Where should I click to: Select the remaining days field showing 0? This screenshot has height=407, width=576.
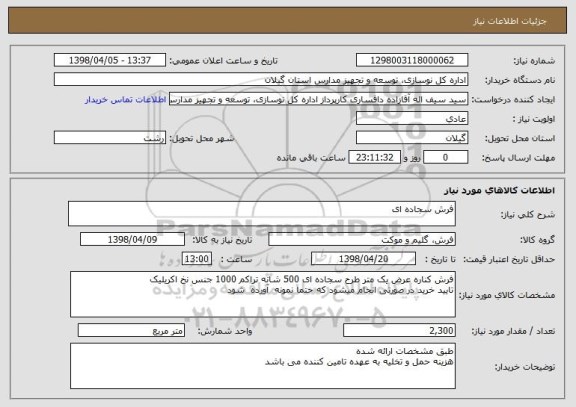(446, 158)
